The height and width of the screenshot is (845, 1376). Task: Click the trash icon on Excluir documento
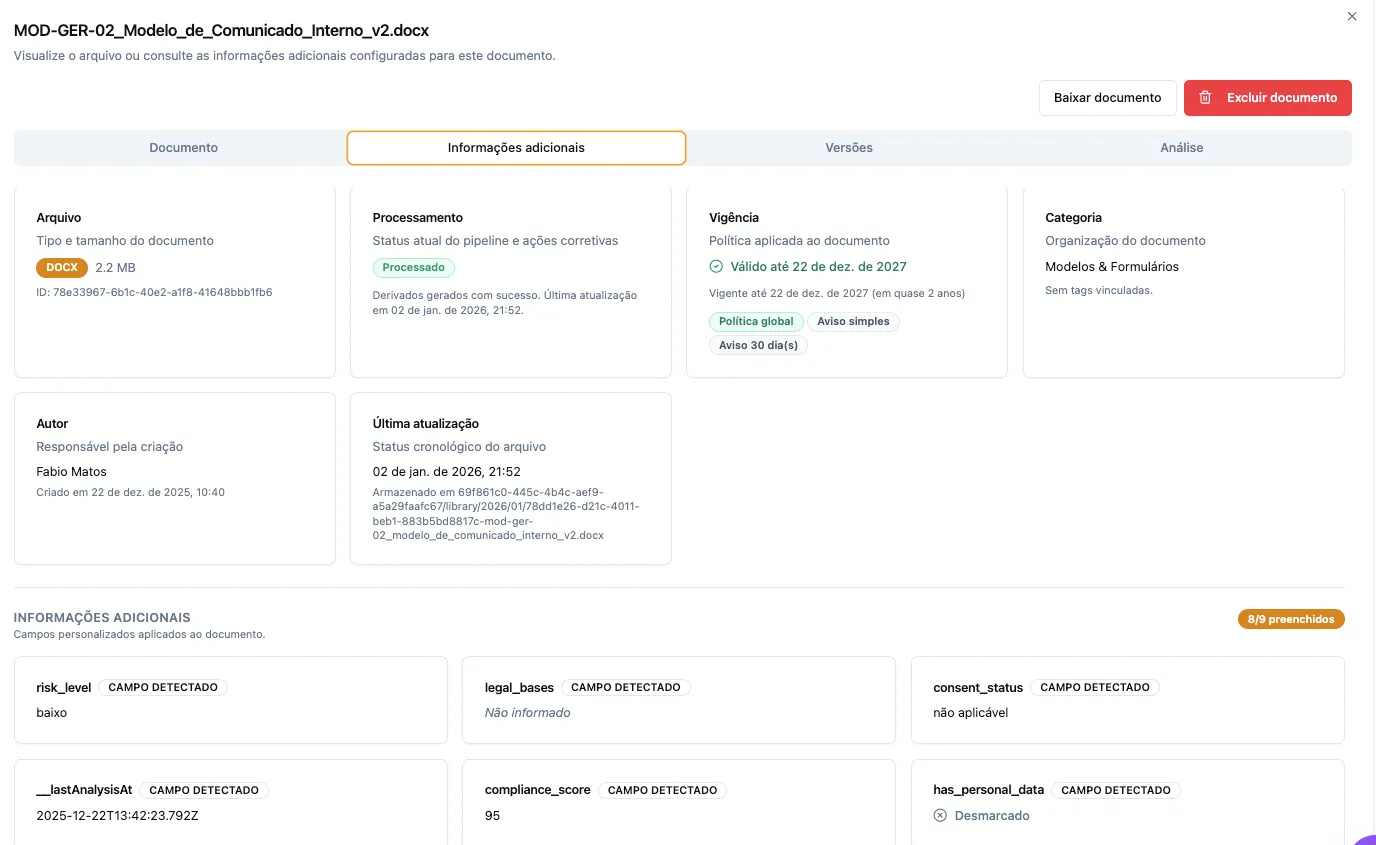point(1205,98)
